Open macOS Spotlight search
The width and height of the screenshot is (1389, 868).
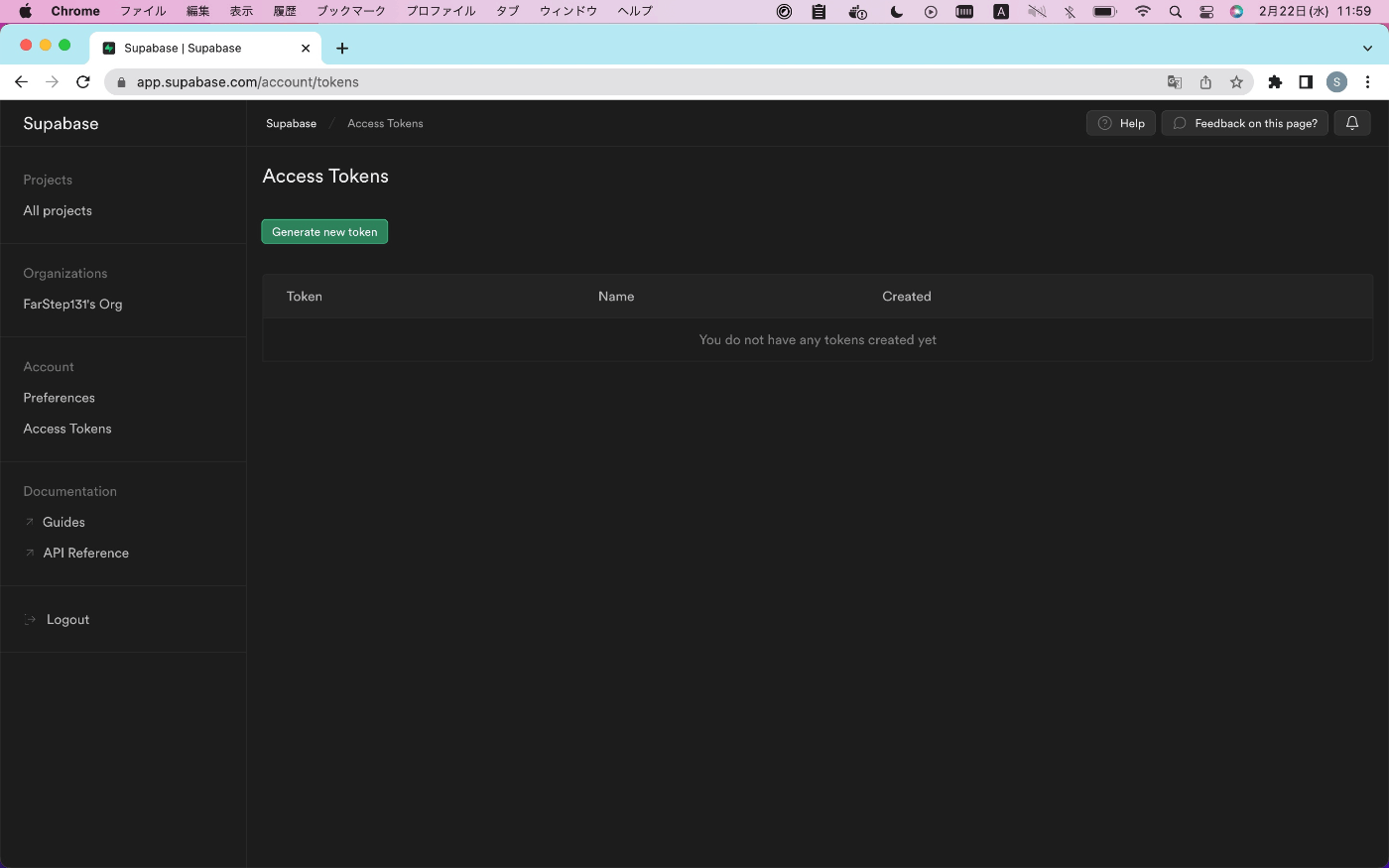coord(1174,11)
